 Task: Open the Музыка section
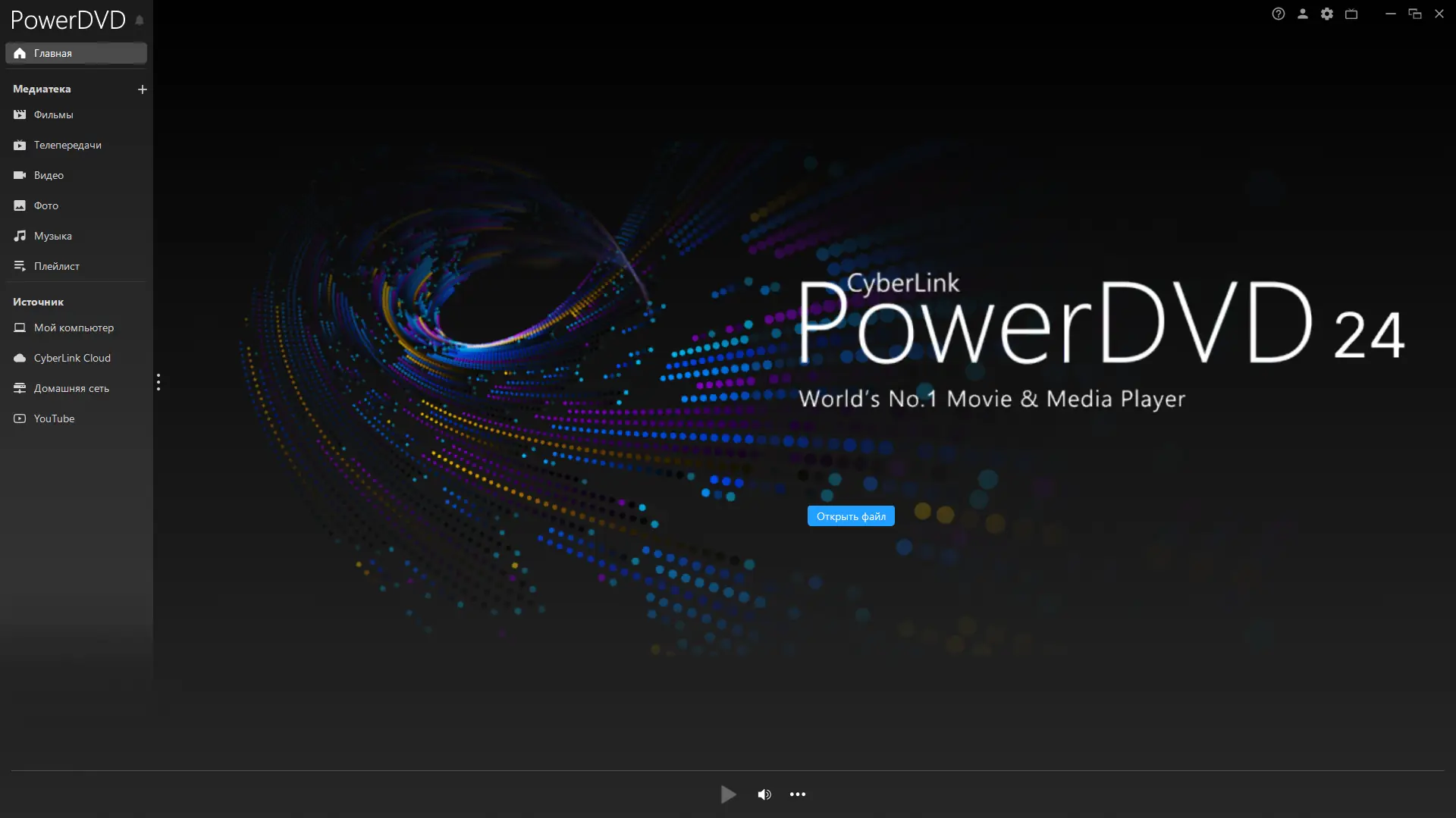pos(52,236)
